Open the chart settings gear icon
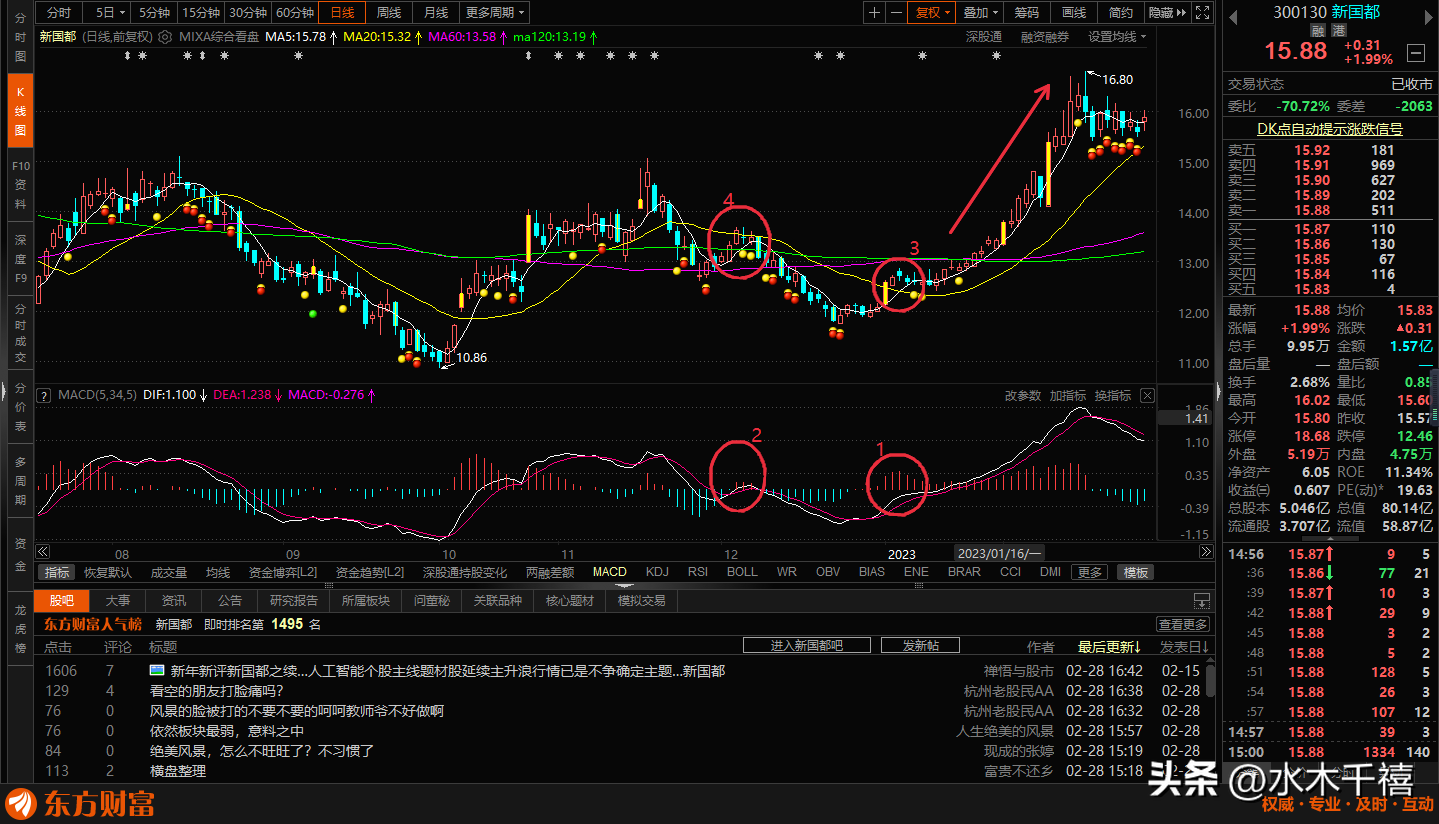Image resolution: width=1439 pixels, height=824 pixels. point(164,37)
